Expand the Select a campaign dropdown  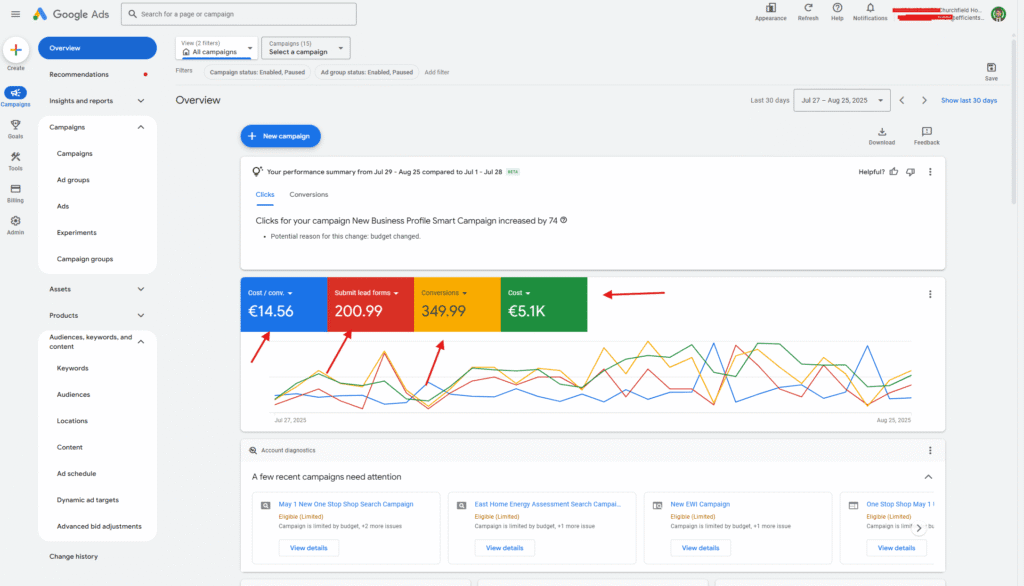click(x=305, y=47)
